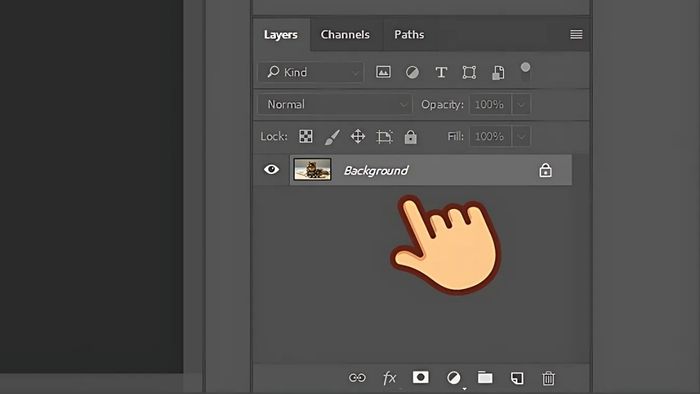
Task: Click the Background layer lock icon
Action: tap(545, 170)
